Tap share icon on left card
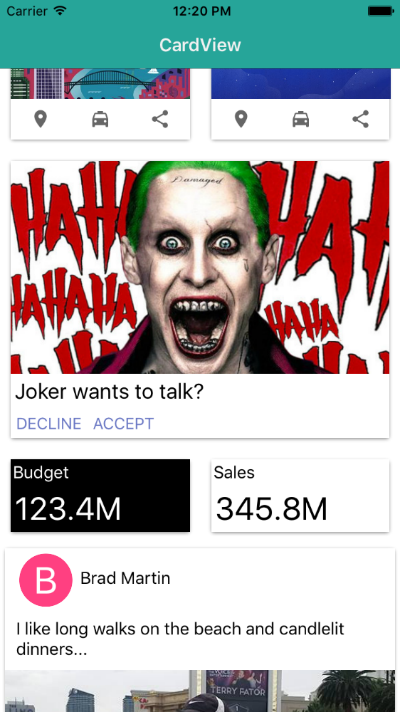 coord(160,119)
